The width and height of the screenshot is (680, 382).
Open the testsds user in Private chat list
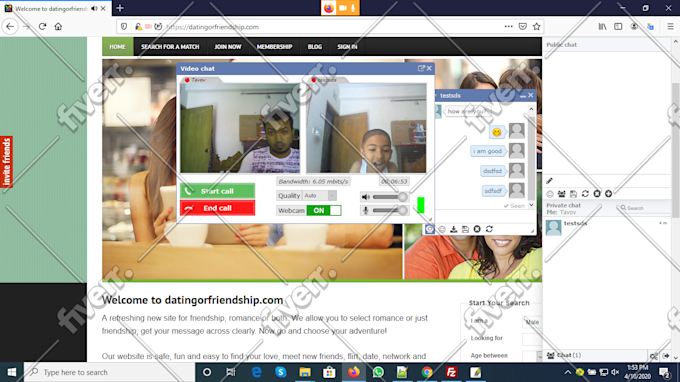(607, 228)
